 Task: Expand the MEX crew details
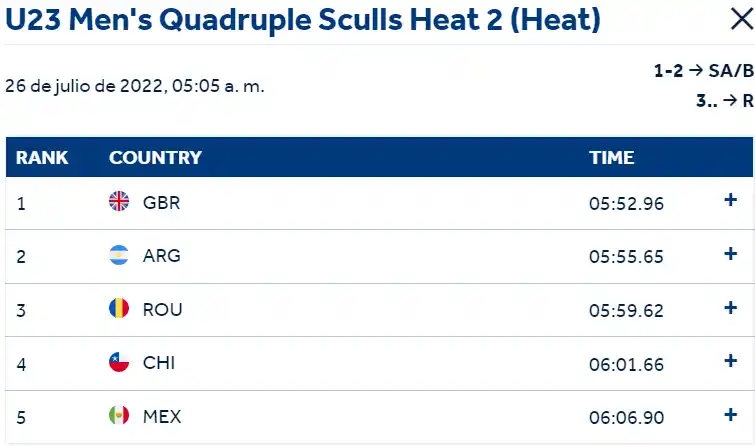pos(730,415)
